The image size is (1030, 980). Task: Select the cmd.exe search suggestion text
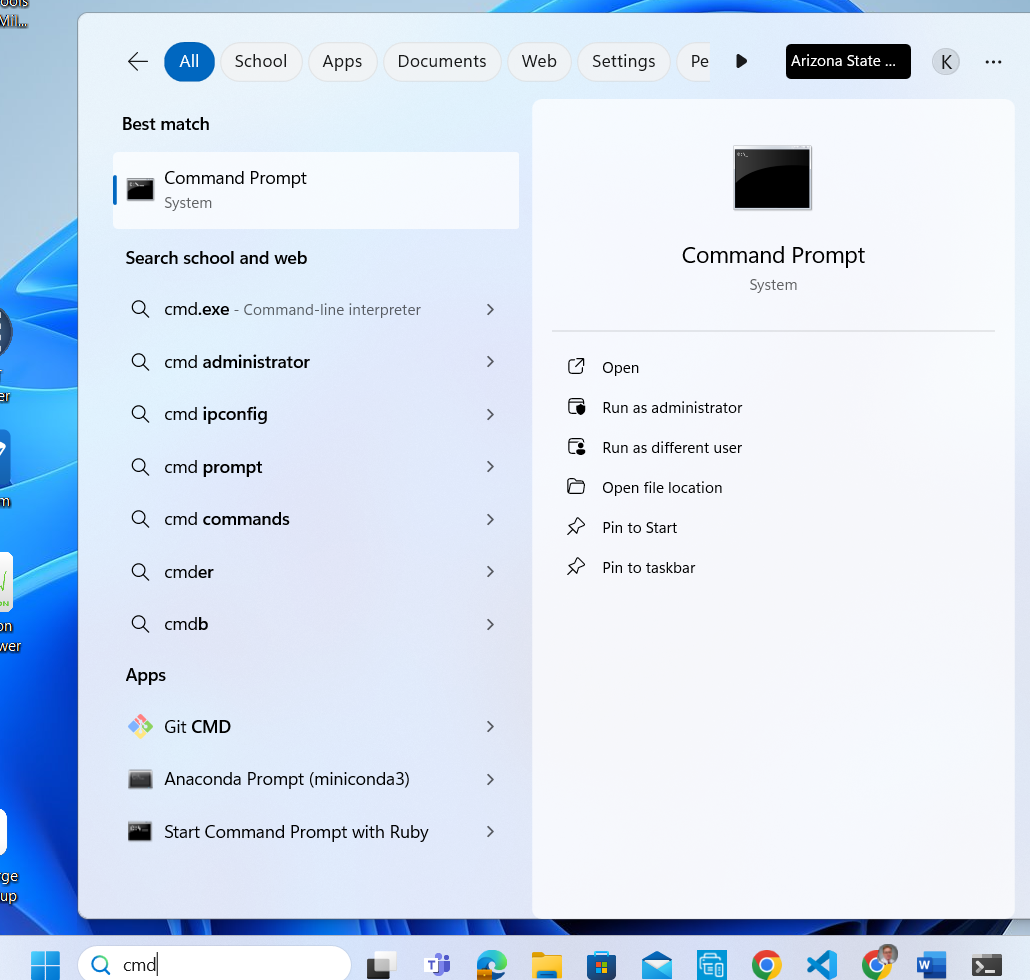(292, 309)
